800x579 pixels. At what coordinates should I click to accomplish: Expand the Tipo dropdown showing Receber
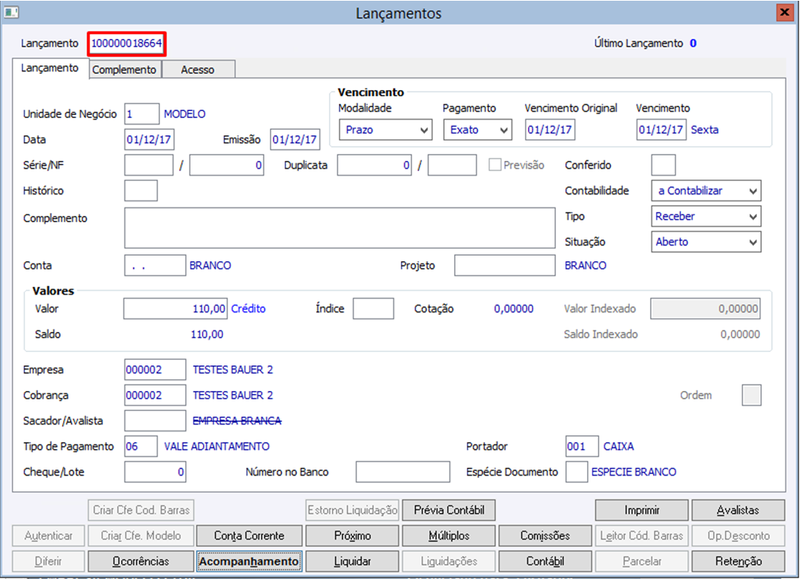point(706,216)
